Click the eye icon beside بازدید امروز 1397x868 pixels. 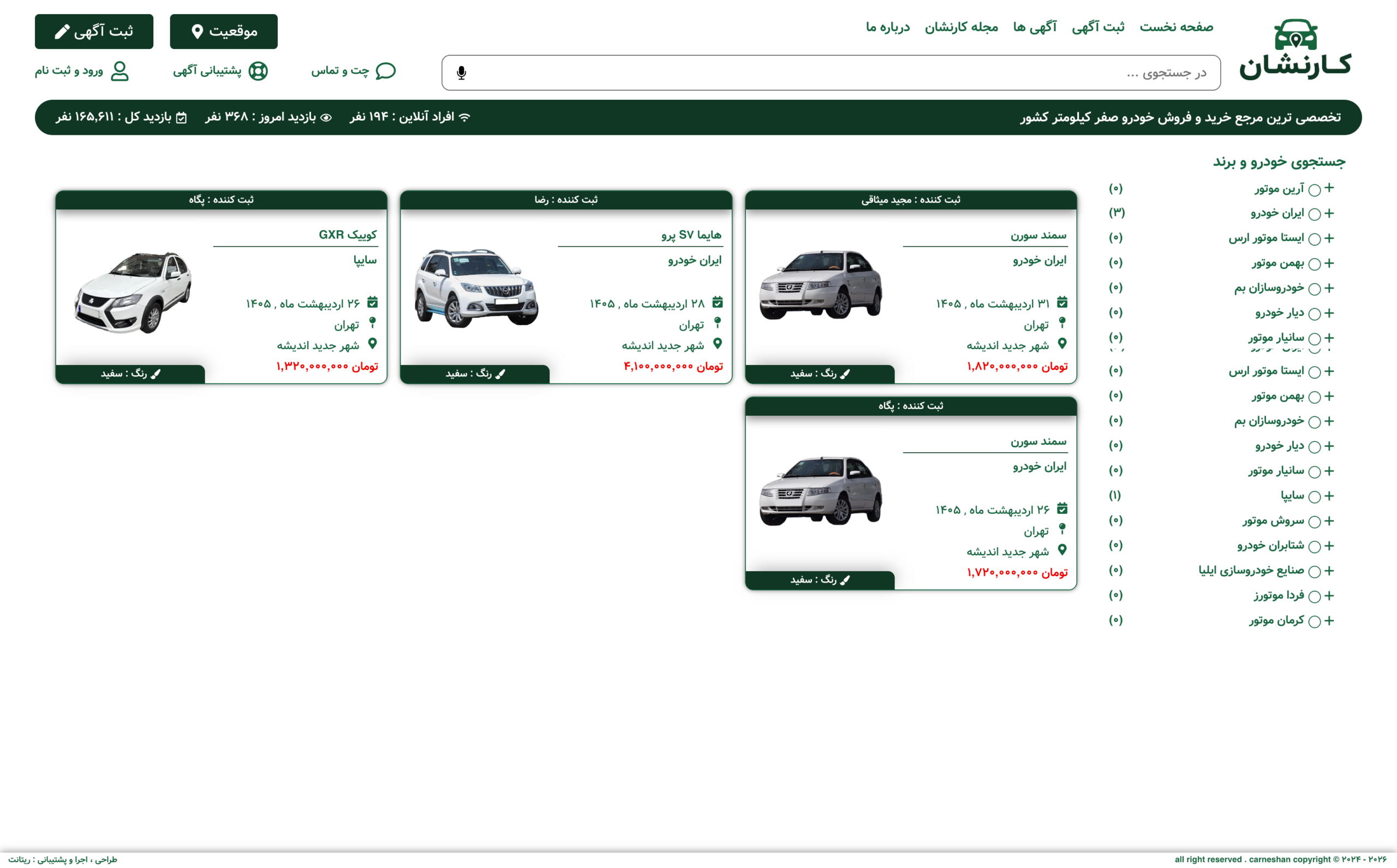326,118
